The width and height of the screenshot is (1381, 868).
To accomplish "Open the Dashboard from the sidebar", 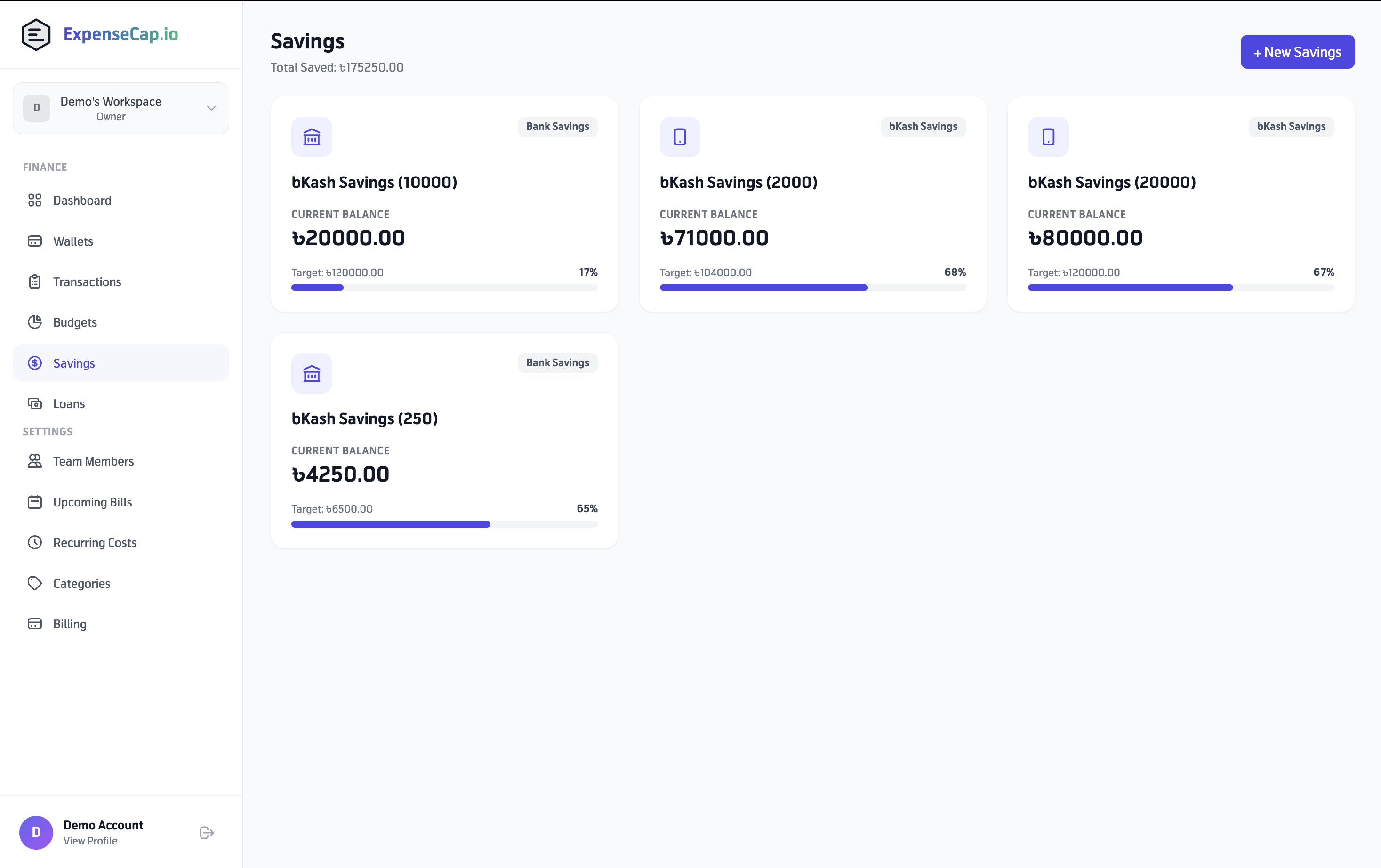I will (35, 200).
